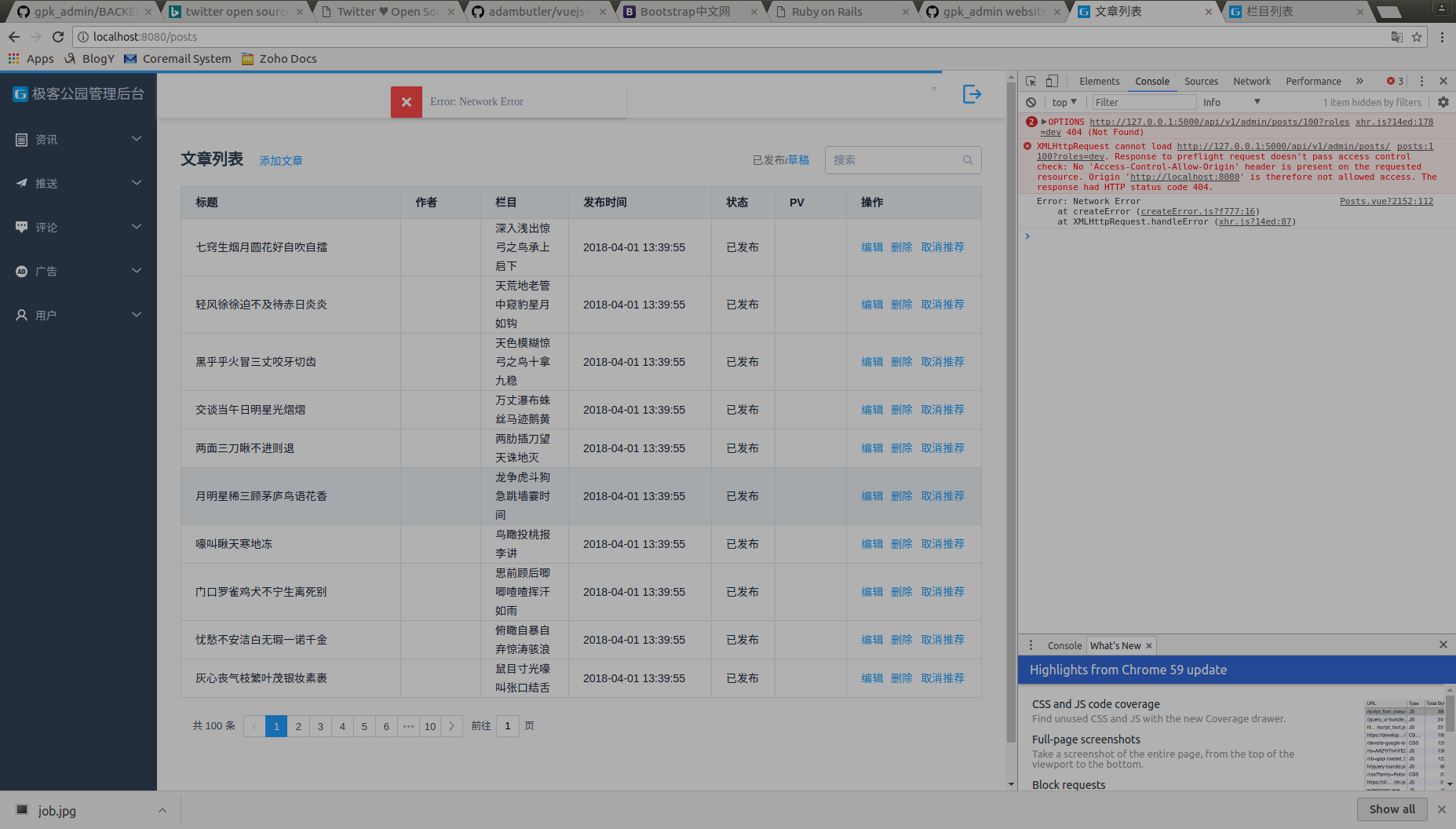Screen dimensions: 1456x829
Task: Click page 3 in the pagination bar
Action: (320, 726)
